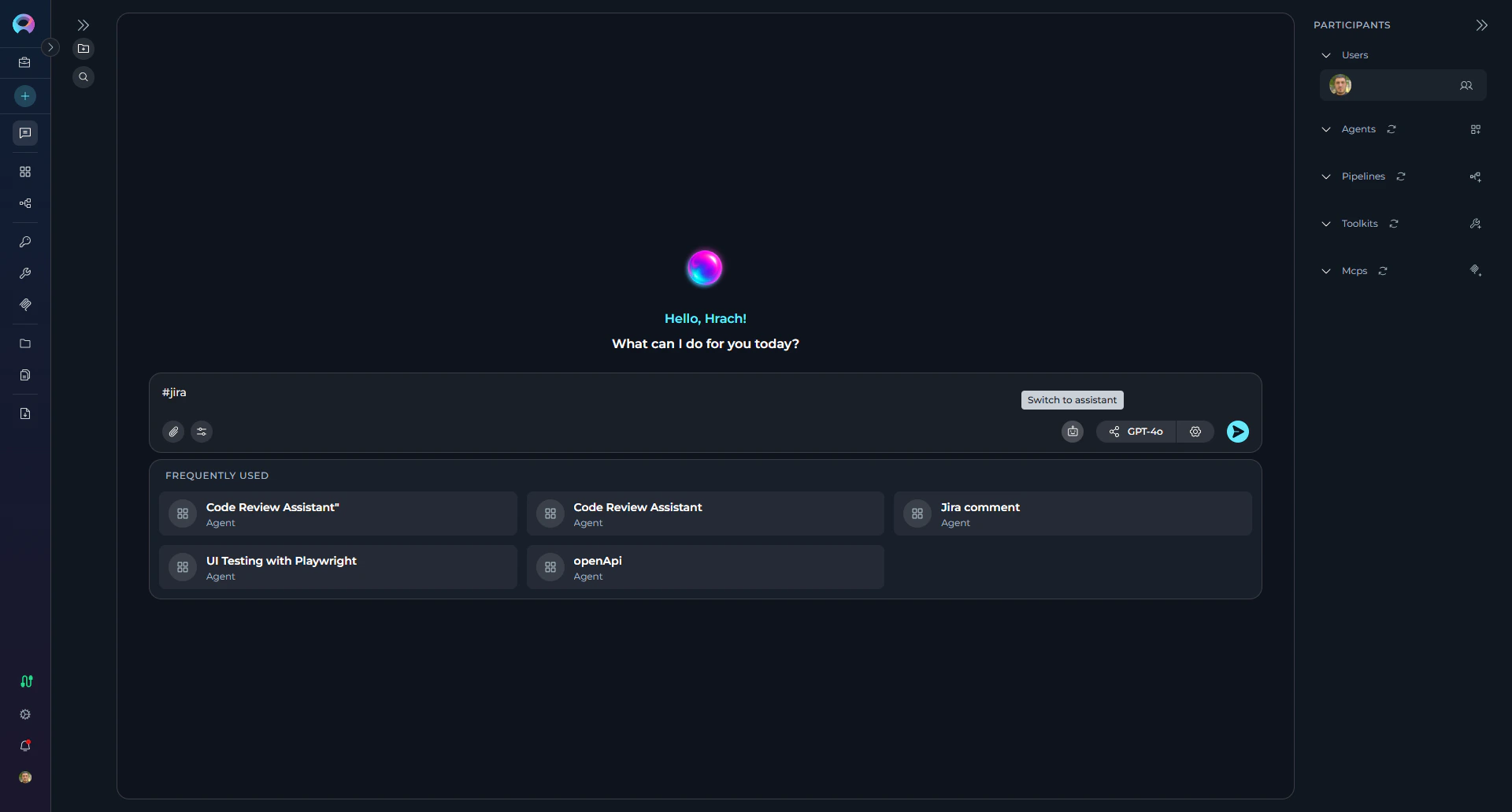1512x812 pixels.
Task: Open the chat conversations panel icon
Action: 24,133
